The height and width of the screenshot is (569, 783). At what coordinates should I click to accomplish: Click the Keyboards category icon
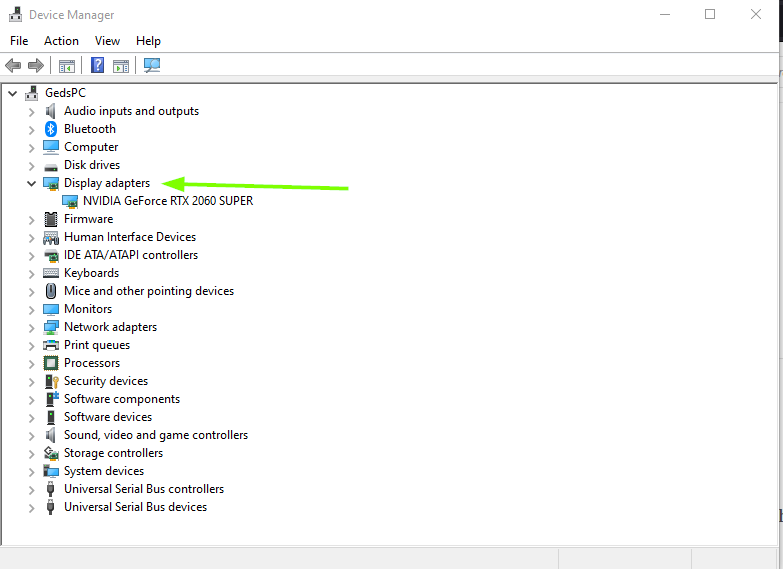[x=51, y=273]
